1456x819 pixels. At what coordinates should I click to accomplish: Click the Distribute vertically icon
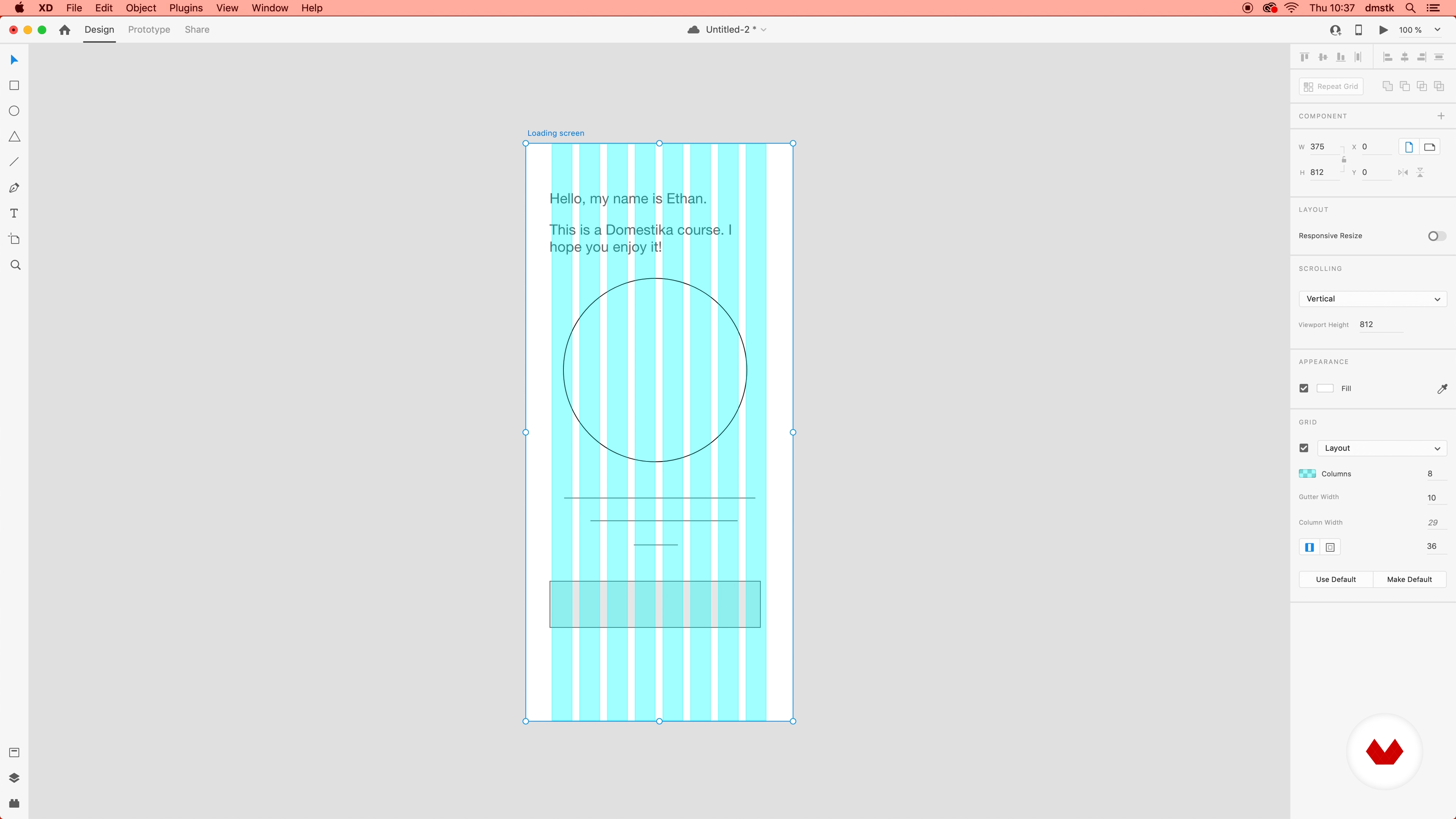[1358, 57]
